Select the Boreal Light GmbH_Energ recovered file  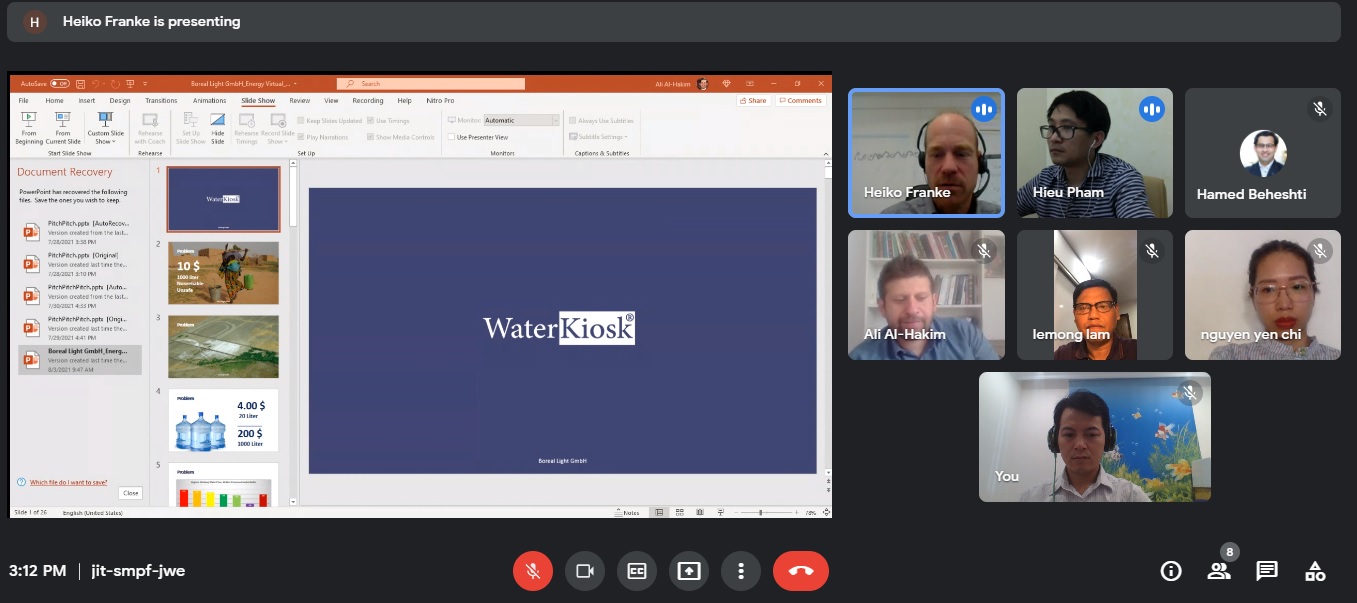(79, 359)
